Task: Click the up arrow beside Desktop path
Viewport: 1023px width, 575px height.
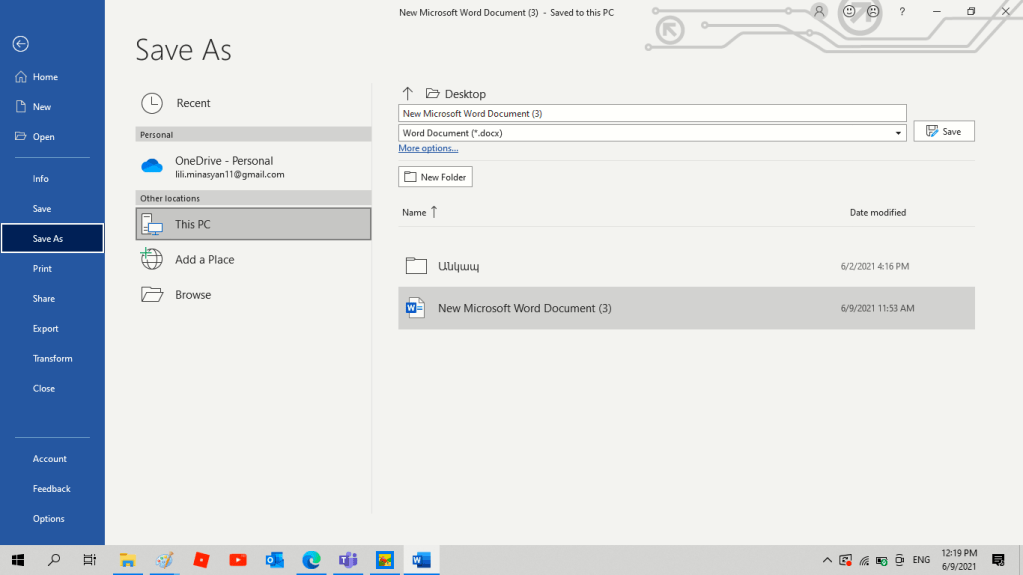Action: pyautogui.click(x=407, y=93)
